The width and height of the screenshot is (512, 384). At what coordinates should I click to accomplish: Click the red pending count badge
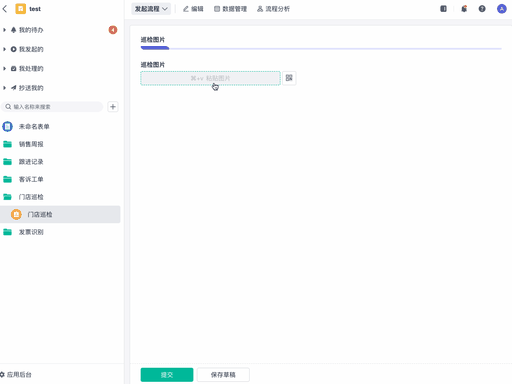(113, 30)
